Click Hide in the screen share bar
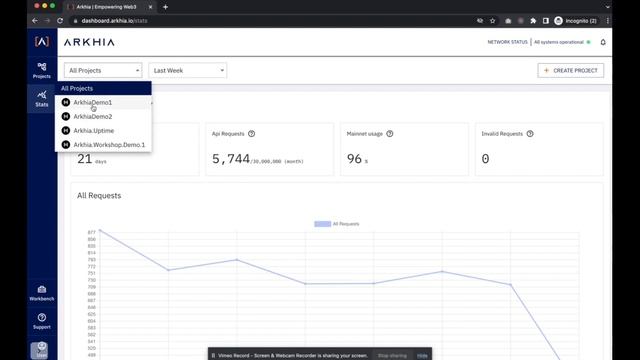Screen dimensions: 640x360 tap(422, 356)
